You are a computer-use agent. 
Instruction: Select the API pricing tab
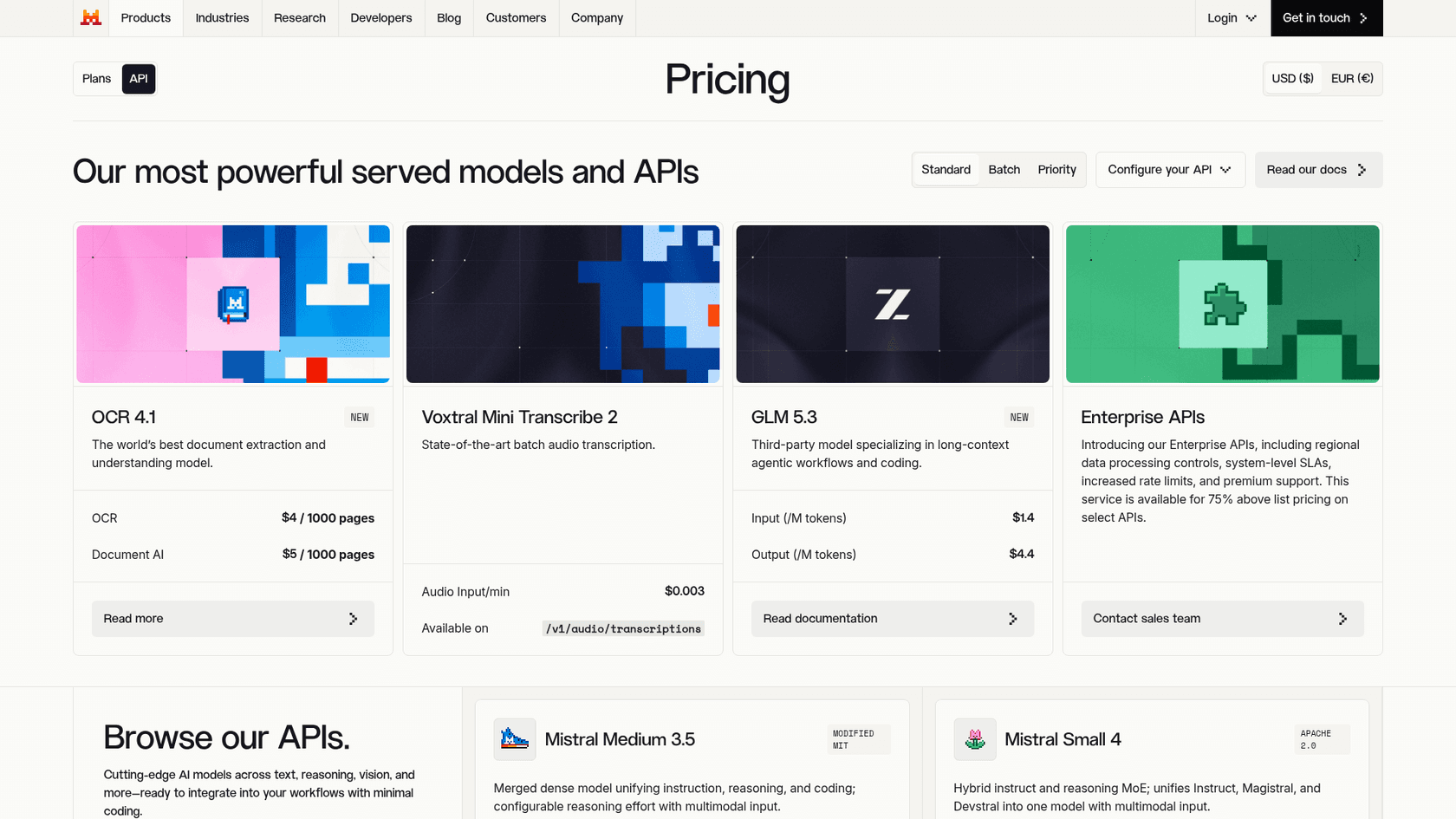coord(139,79)
